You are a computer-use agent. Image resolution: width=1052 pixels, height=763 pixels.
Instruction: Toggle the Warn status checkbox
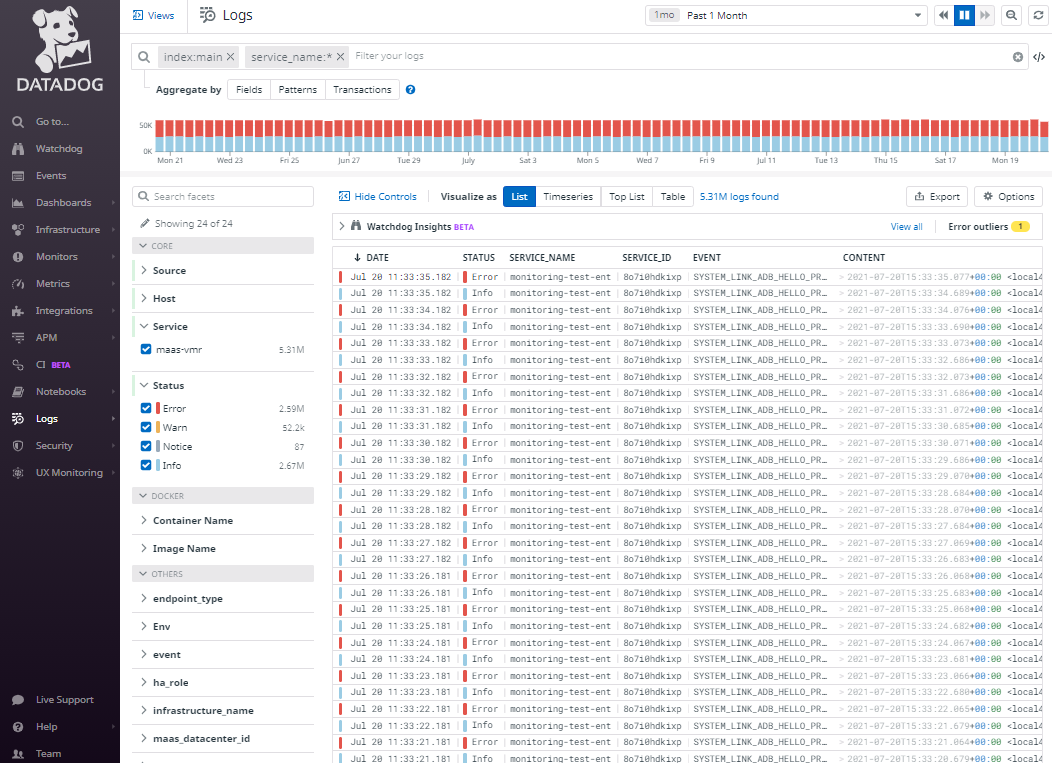point(147,428)
